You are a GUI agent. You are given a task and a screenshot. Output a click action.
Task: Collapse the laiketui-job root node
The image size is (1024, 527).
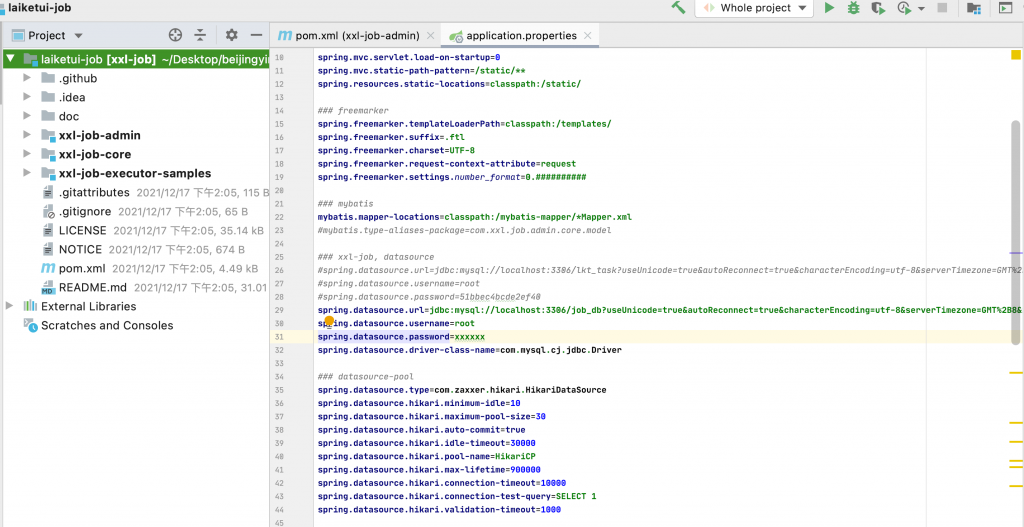(11, 59)
